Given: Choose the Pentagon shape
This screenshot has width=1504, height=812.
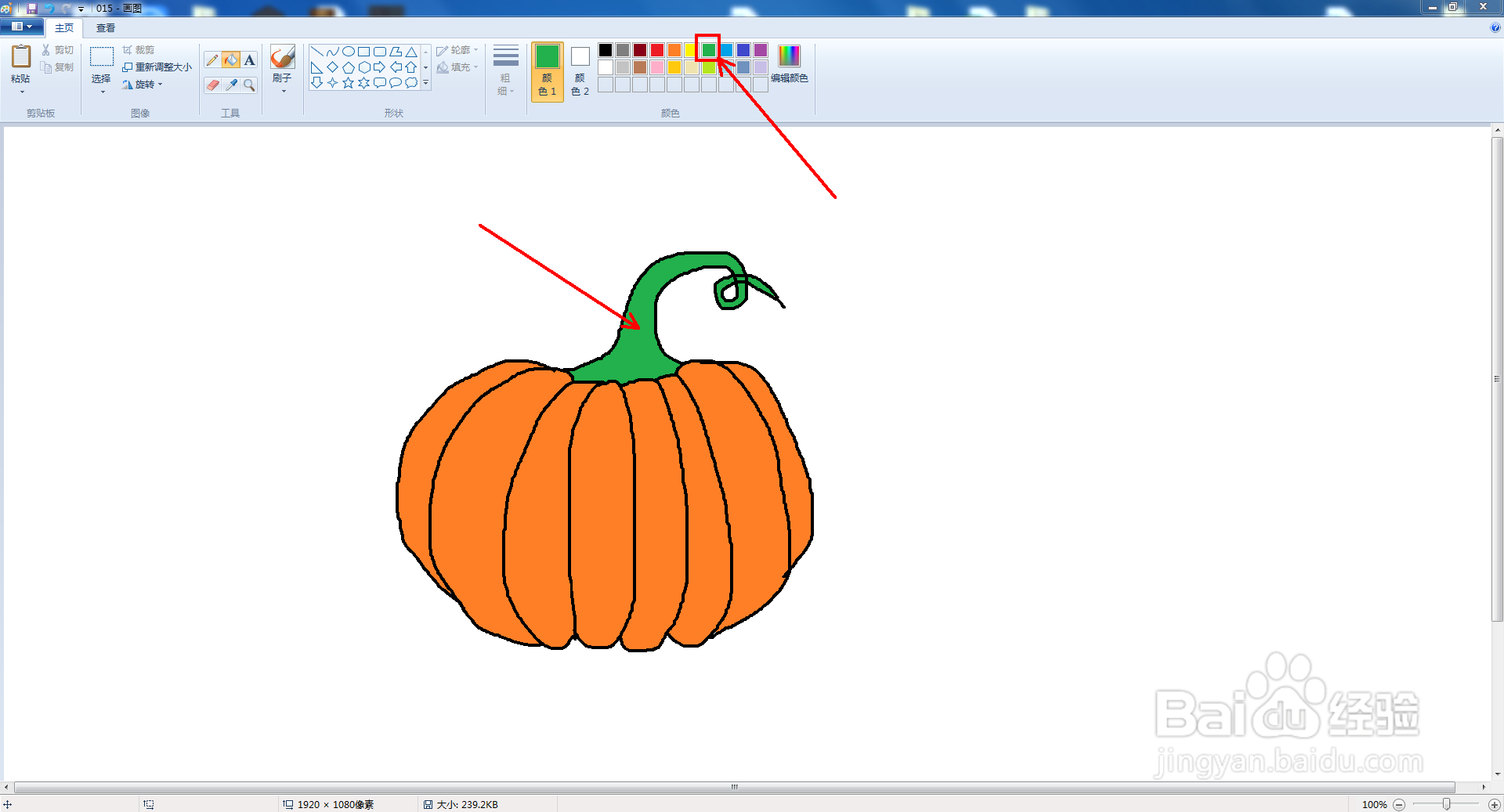Looking at the screenshot, I should coord(349,67).
